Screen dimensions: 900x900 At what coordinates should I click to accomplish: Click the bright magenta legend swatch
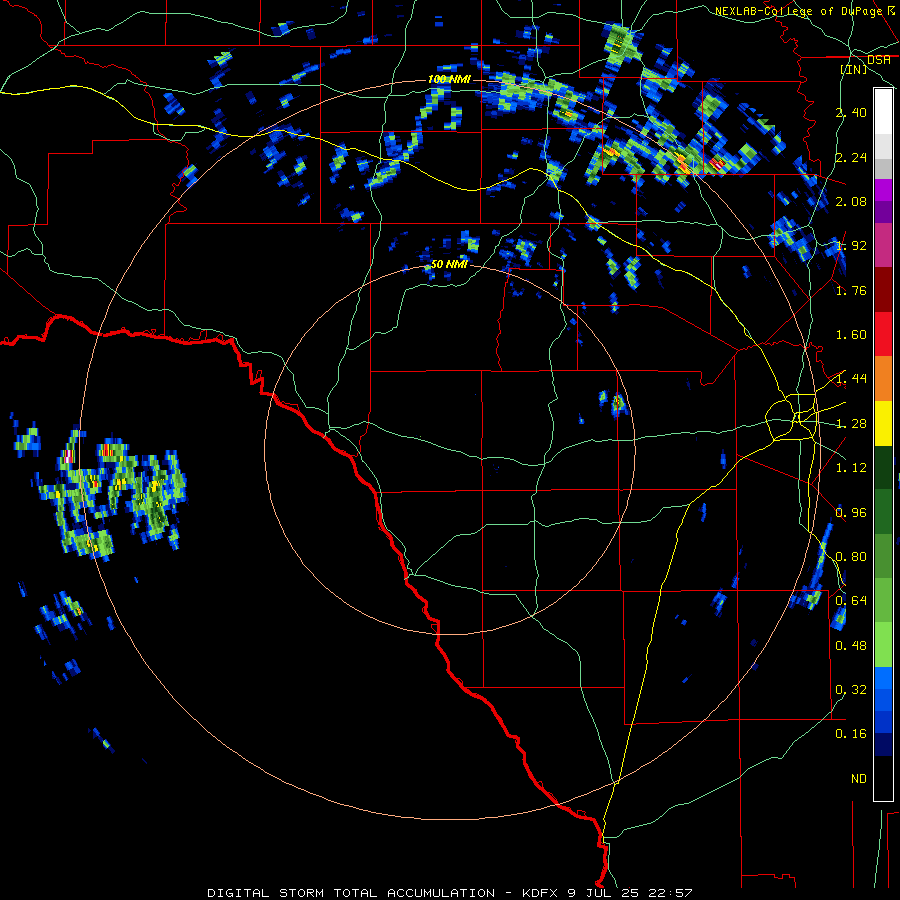pyautogui.click(x=883, y=190)
